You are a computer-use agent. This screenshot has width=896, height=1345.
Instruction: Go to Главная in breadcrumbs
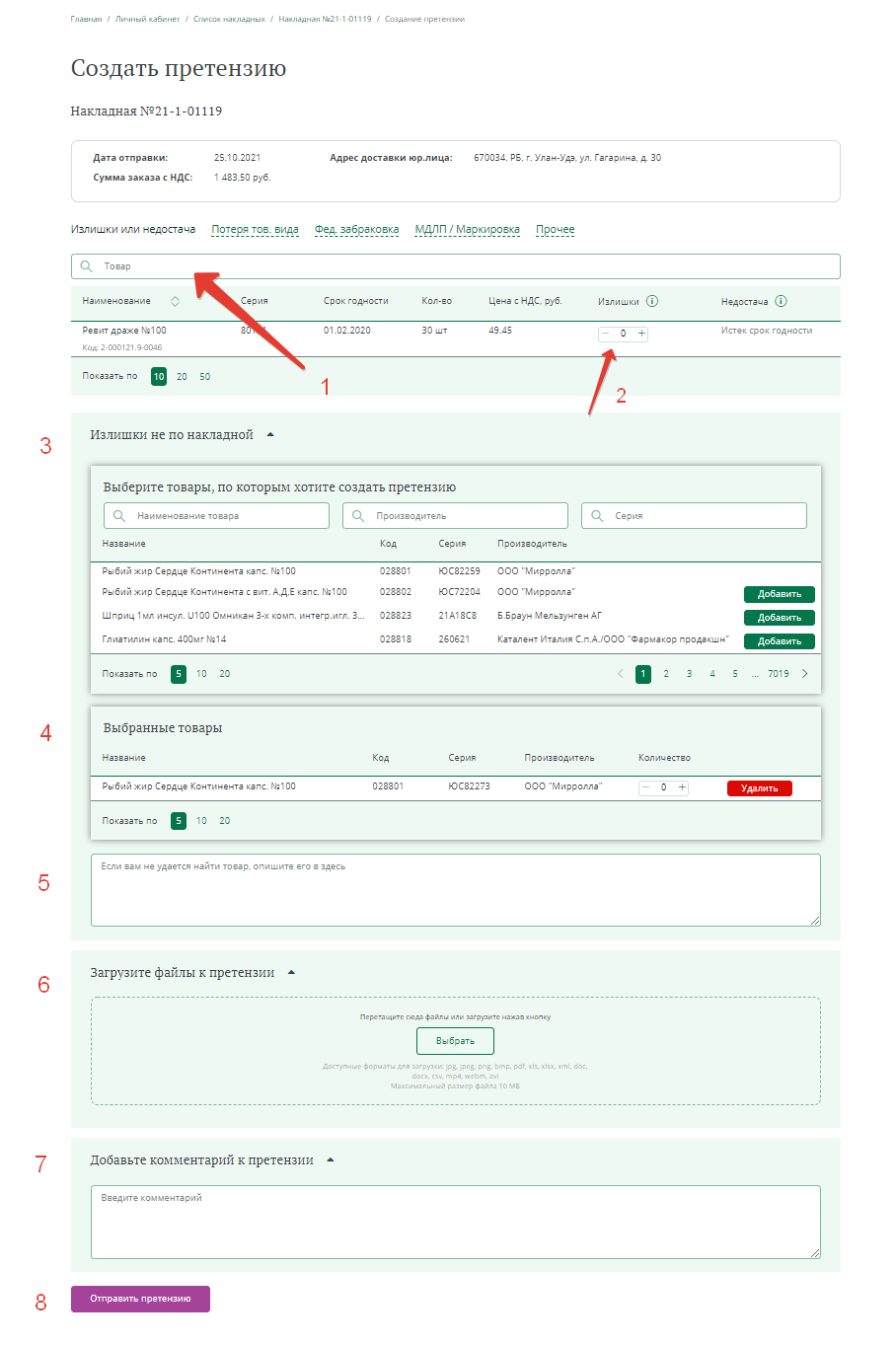pyautogui.click(x=86, y=19)
